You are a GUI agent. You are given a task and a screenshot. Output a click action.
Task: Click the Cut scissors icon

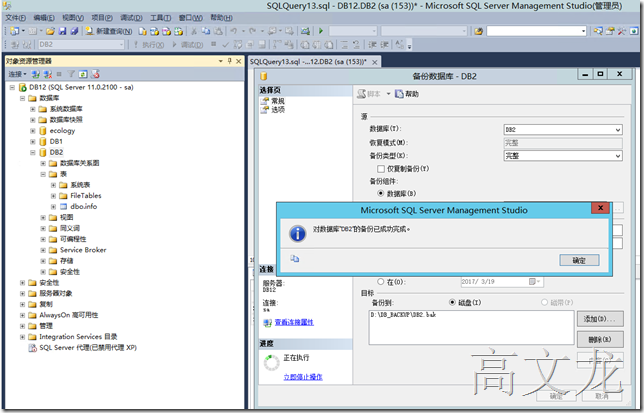coord(194,31)
